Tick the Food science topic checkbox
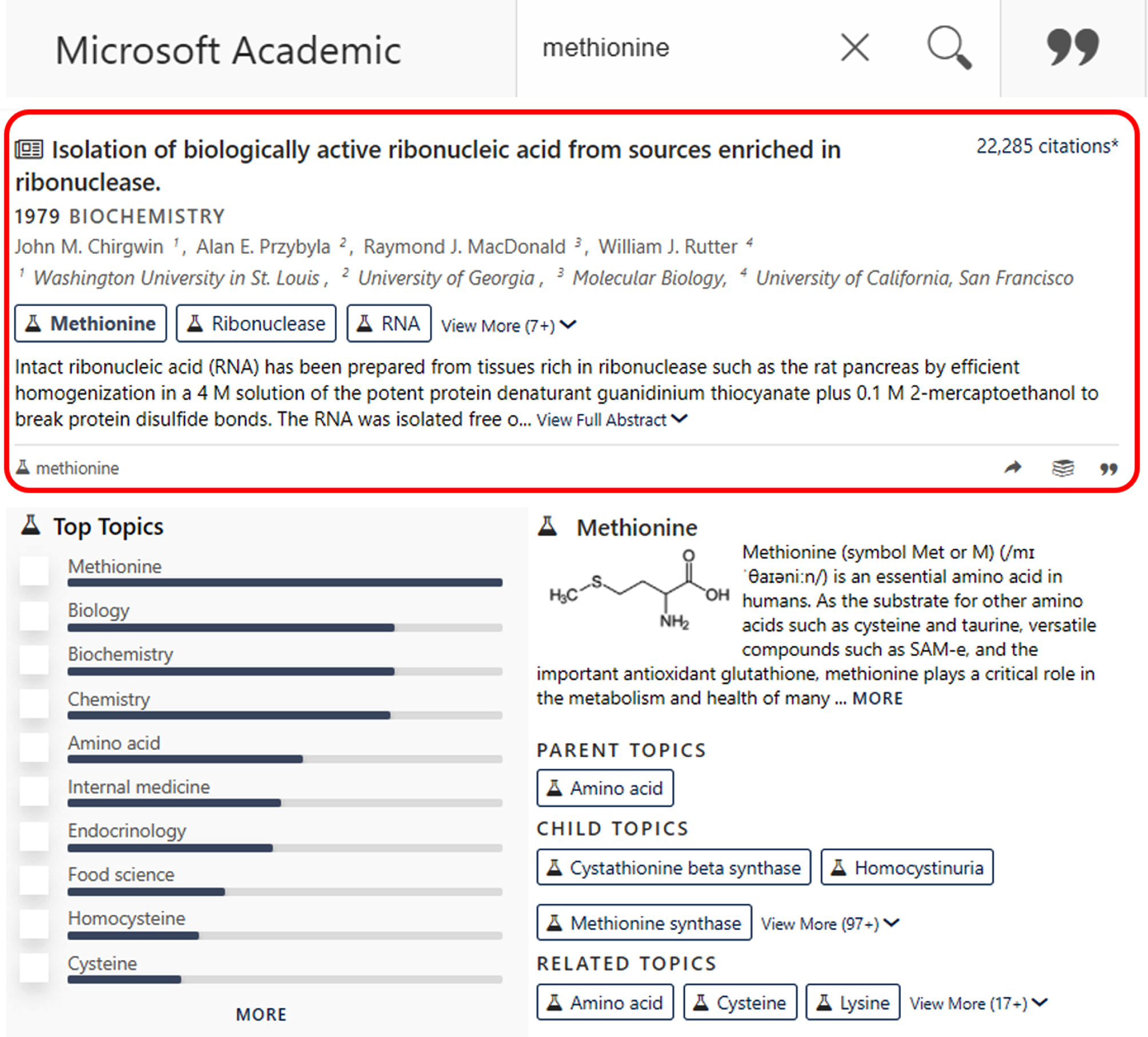Screen dimensions: 1148x1037 [x=34, y=880]
